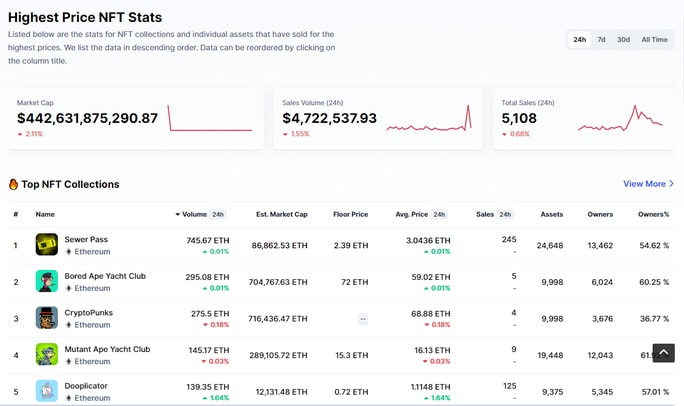
Task: Open the Dooplicator collection icon
Action: [47, 391]
